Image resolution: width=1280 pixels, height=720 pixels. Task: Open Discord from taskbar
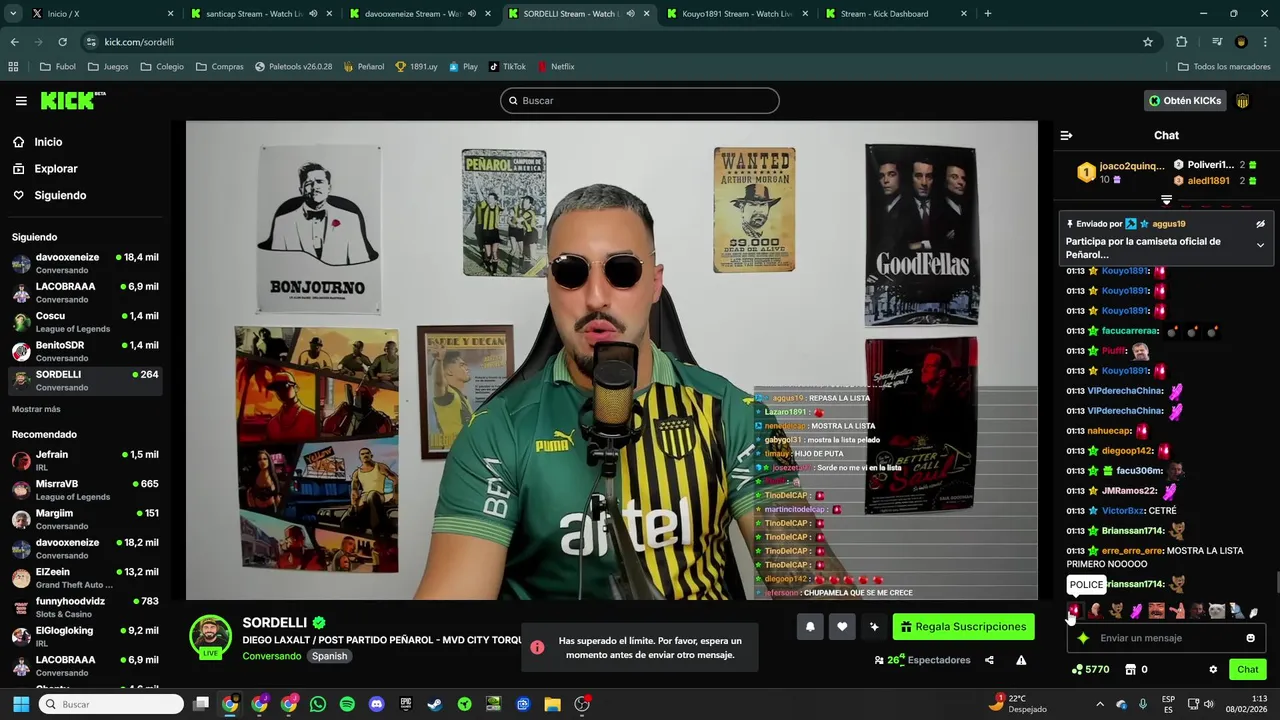[x=376, y=704]
